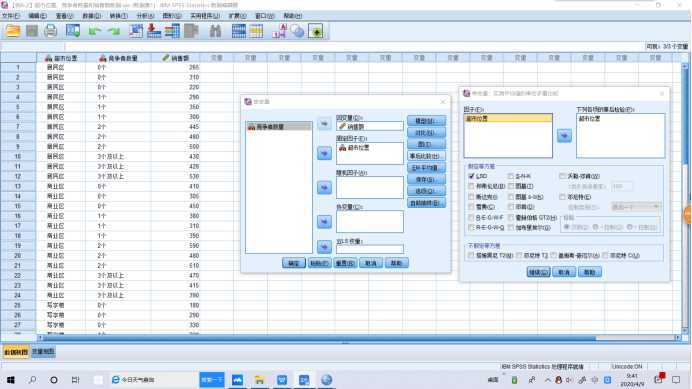Click the blue grid Split File toolbar icon
This screenshot has height=389, width=692.
point(239,31)
